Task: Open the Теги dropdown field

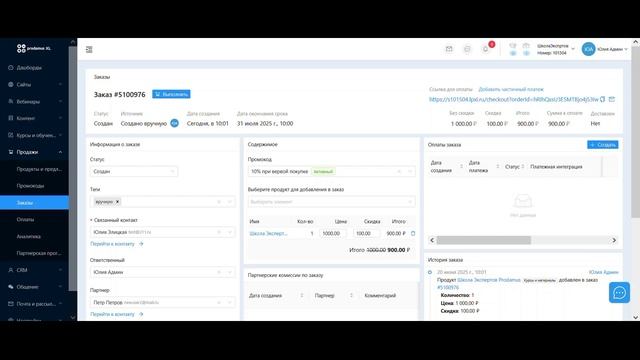Action: (162, 202)
